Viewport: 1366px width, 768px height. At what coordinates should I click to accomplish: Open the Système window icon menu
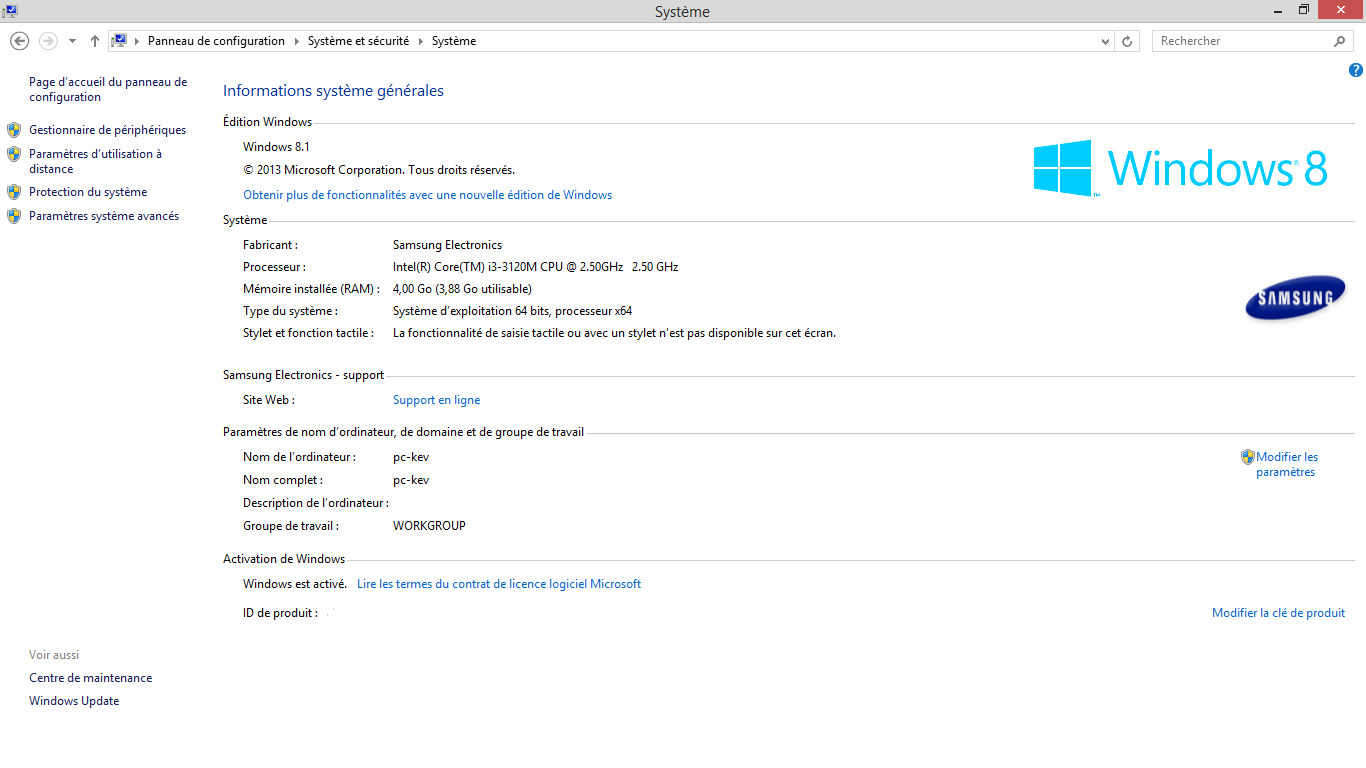coord(9,10)
